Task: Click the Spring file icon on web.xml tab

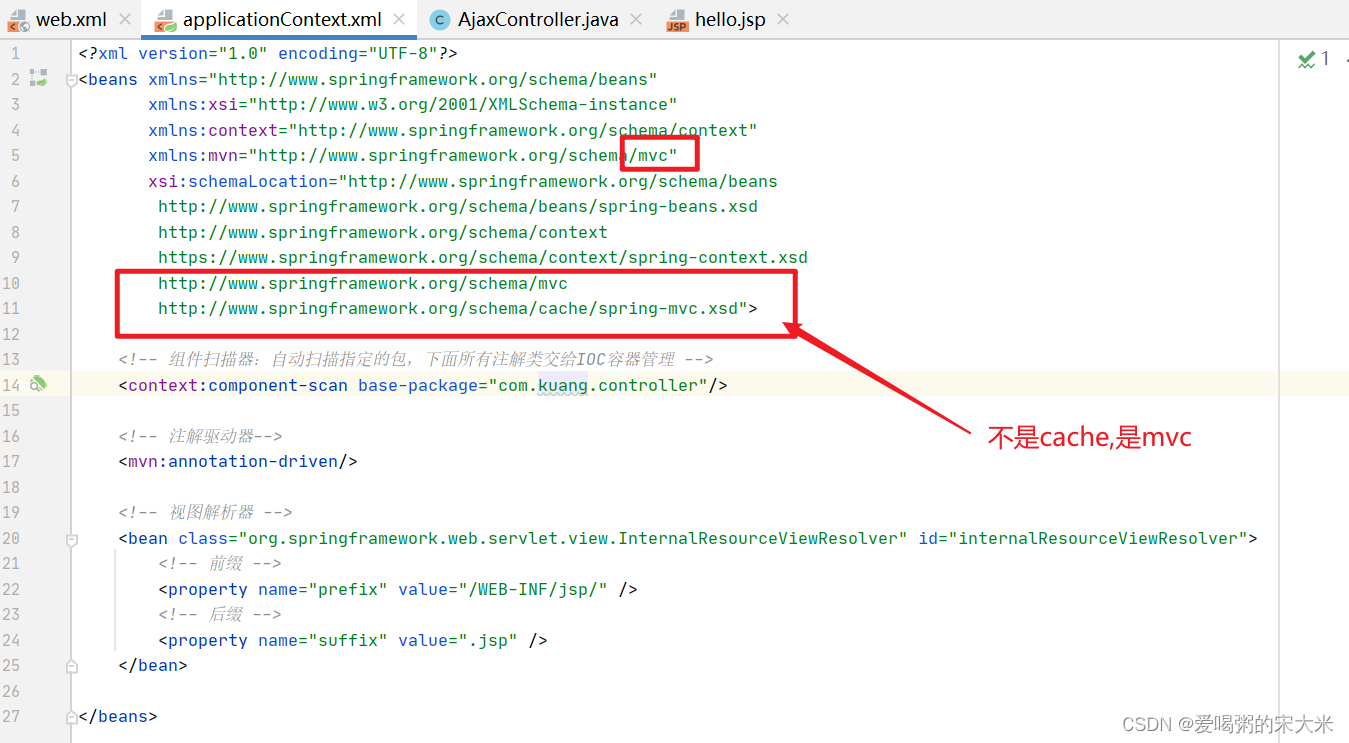Action: pyautogui.click(x=18, y=18)
